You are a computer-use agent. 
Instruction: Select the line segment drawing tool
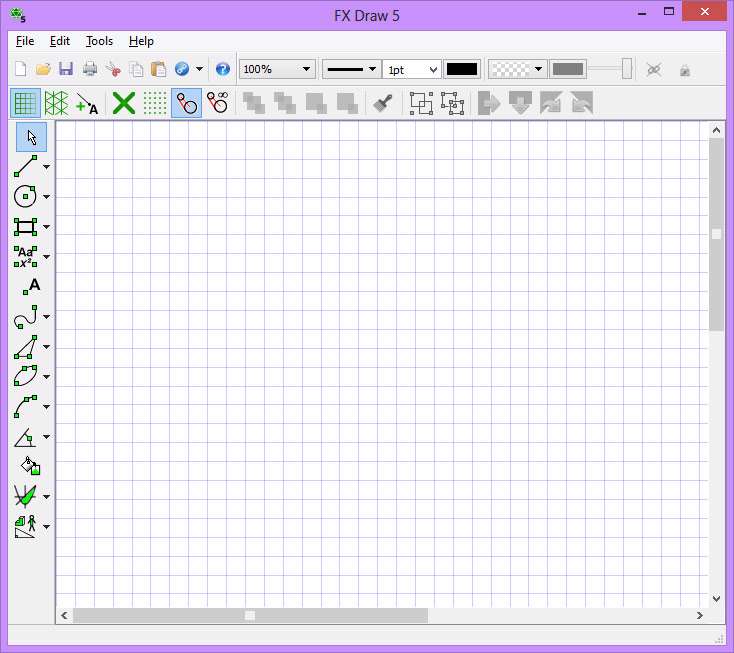pos(26,167)
